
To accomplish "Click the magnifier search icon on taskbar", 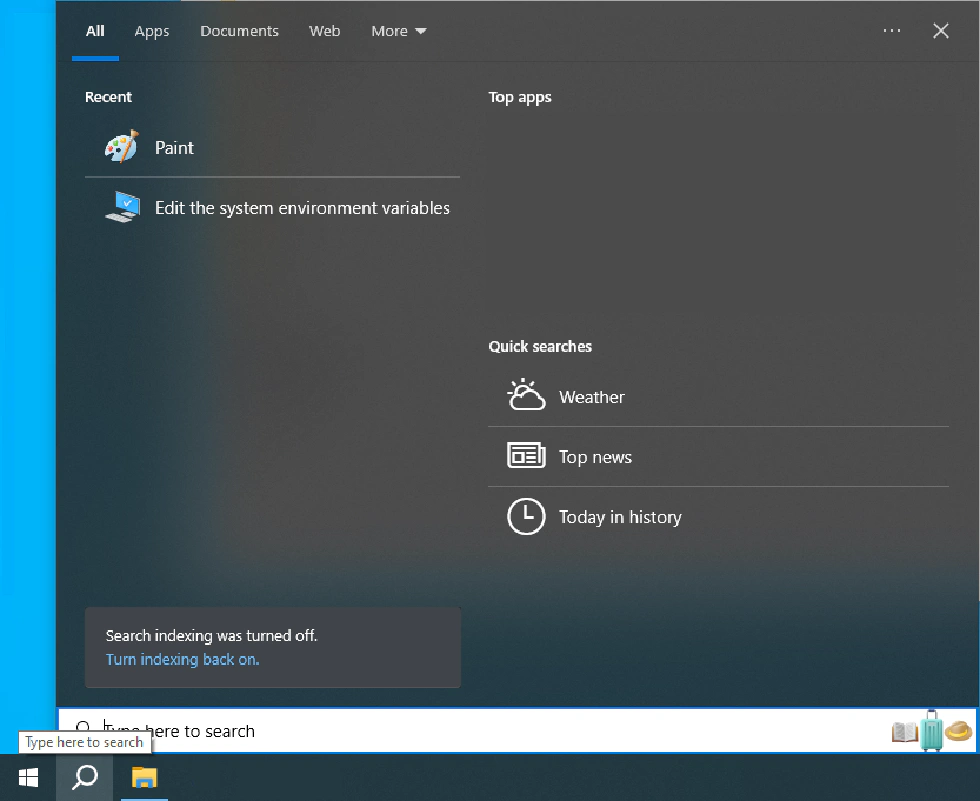I will pyautogui.click(x=86, y=777).
